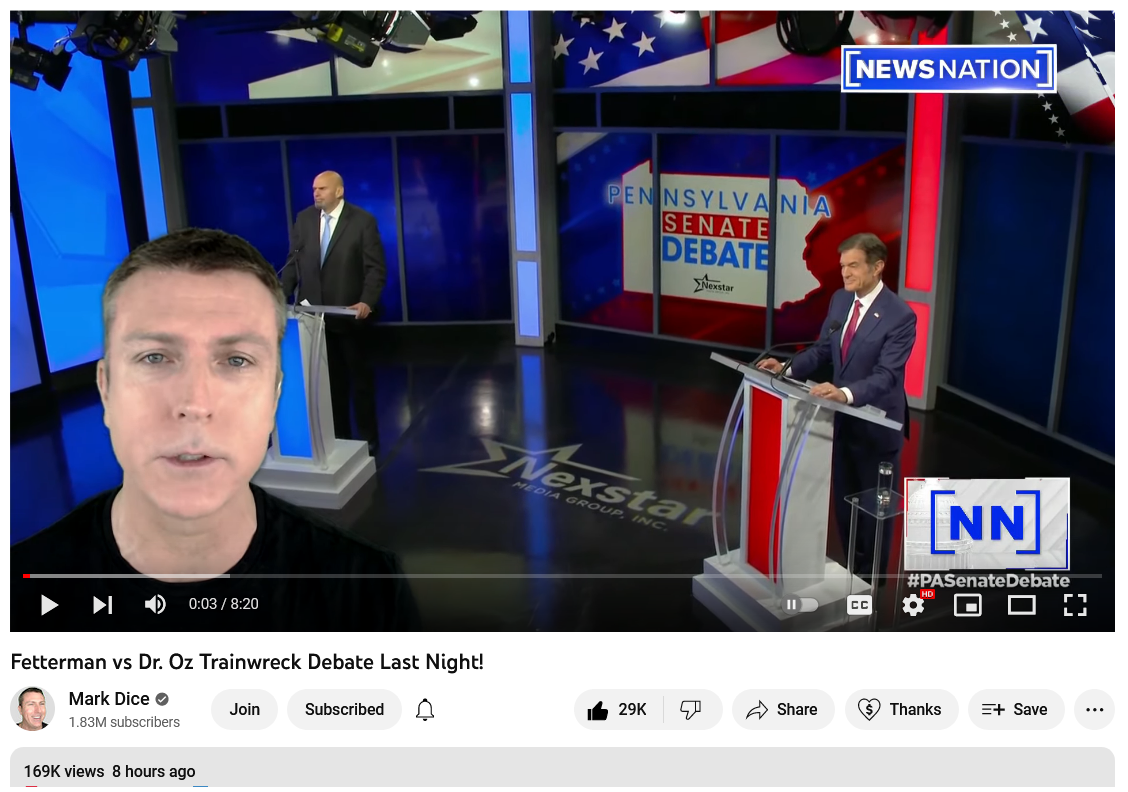This screenshot has width=1128, height=792.
Task: Click the Subscribed button
Action: pyautogui.click(x=345, y=709)
